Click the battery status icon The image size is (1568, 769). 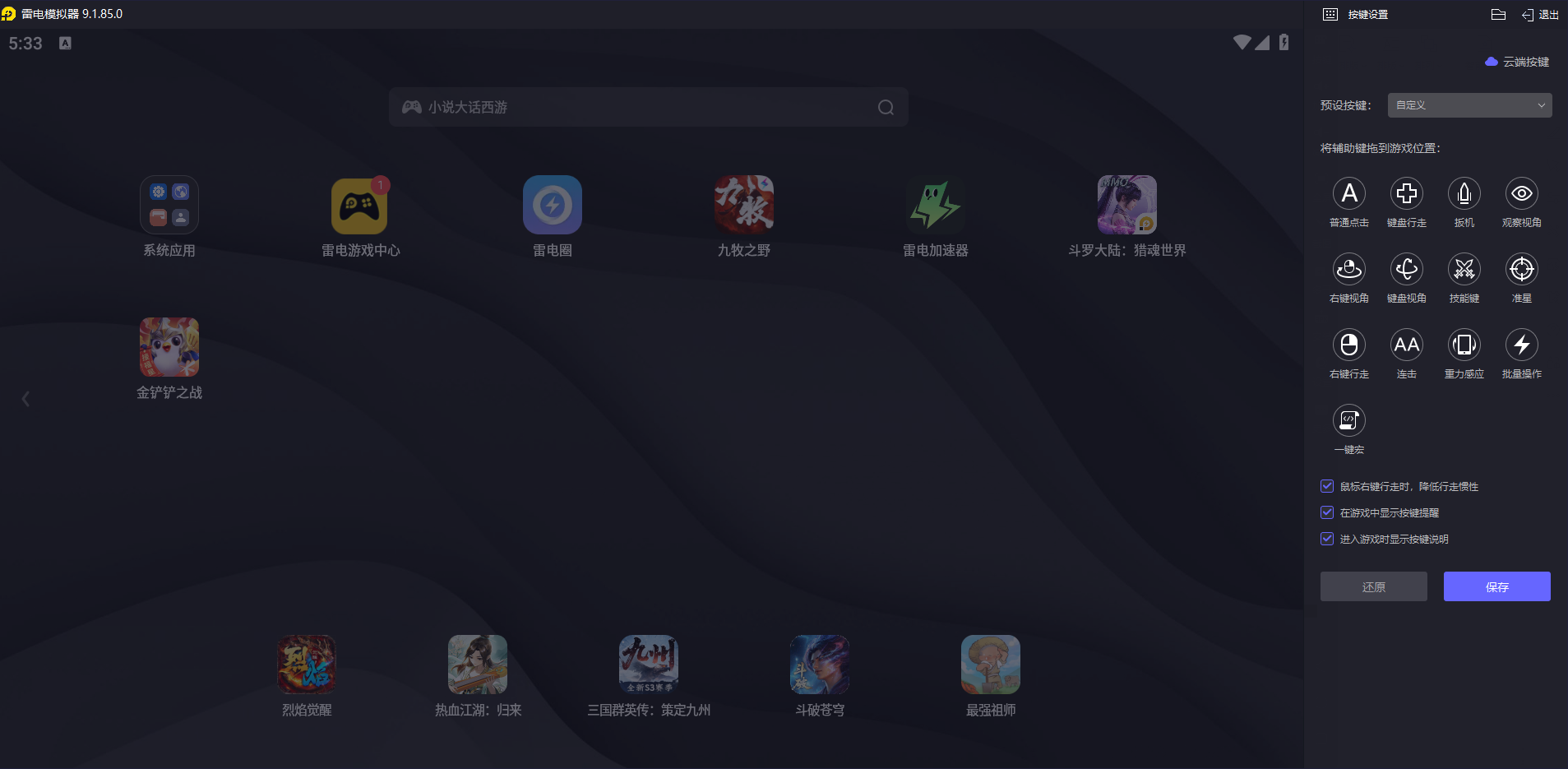click(1284, 43)
